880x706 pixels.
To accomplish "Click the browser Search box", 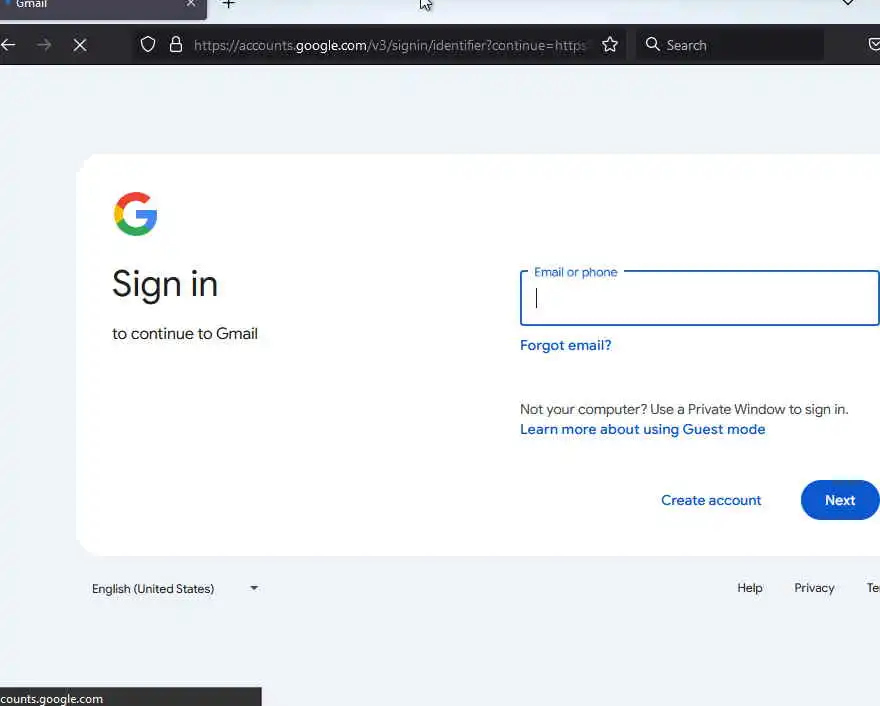I will (x=730, y=45).
